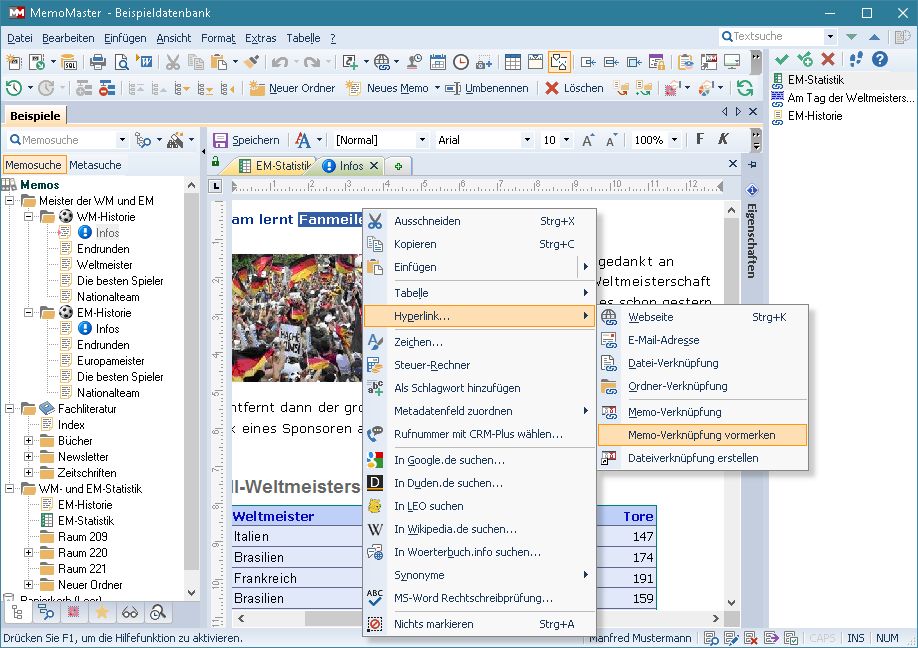918x648 pixels.
Task: Click the Word export icon
Action: tap(145, 62)
